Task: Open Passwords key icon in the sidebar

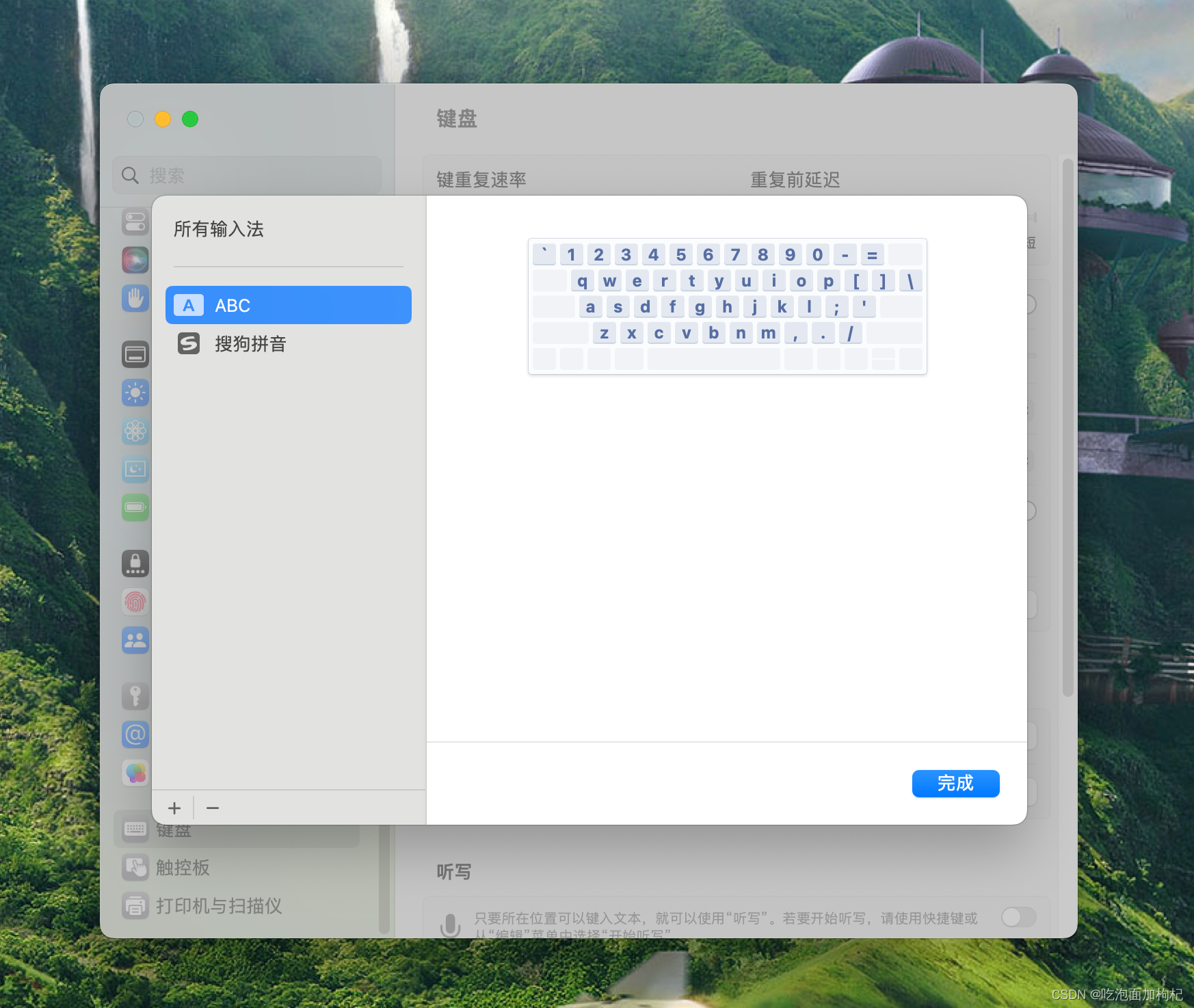Action: coord(135,696)
